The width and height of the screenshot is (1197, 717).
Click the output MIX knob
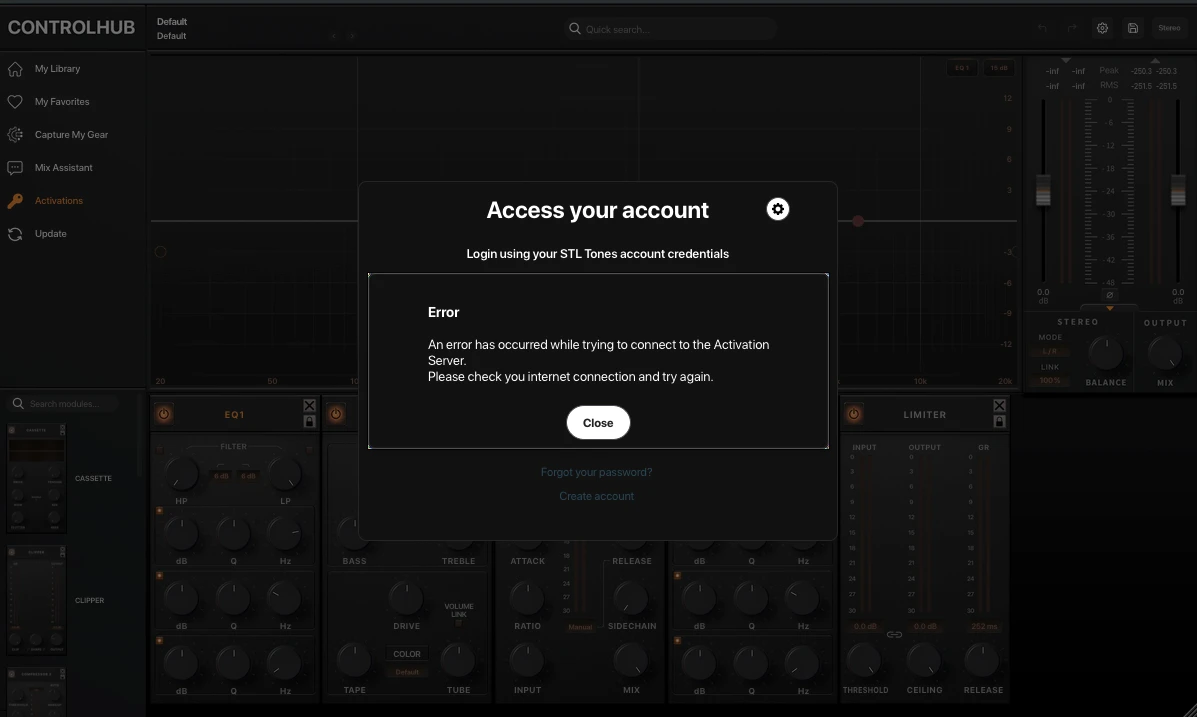click(x=1165, y=354)
